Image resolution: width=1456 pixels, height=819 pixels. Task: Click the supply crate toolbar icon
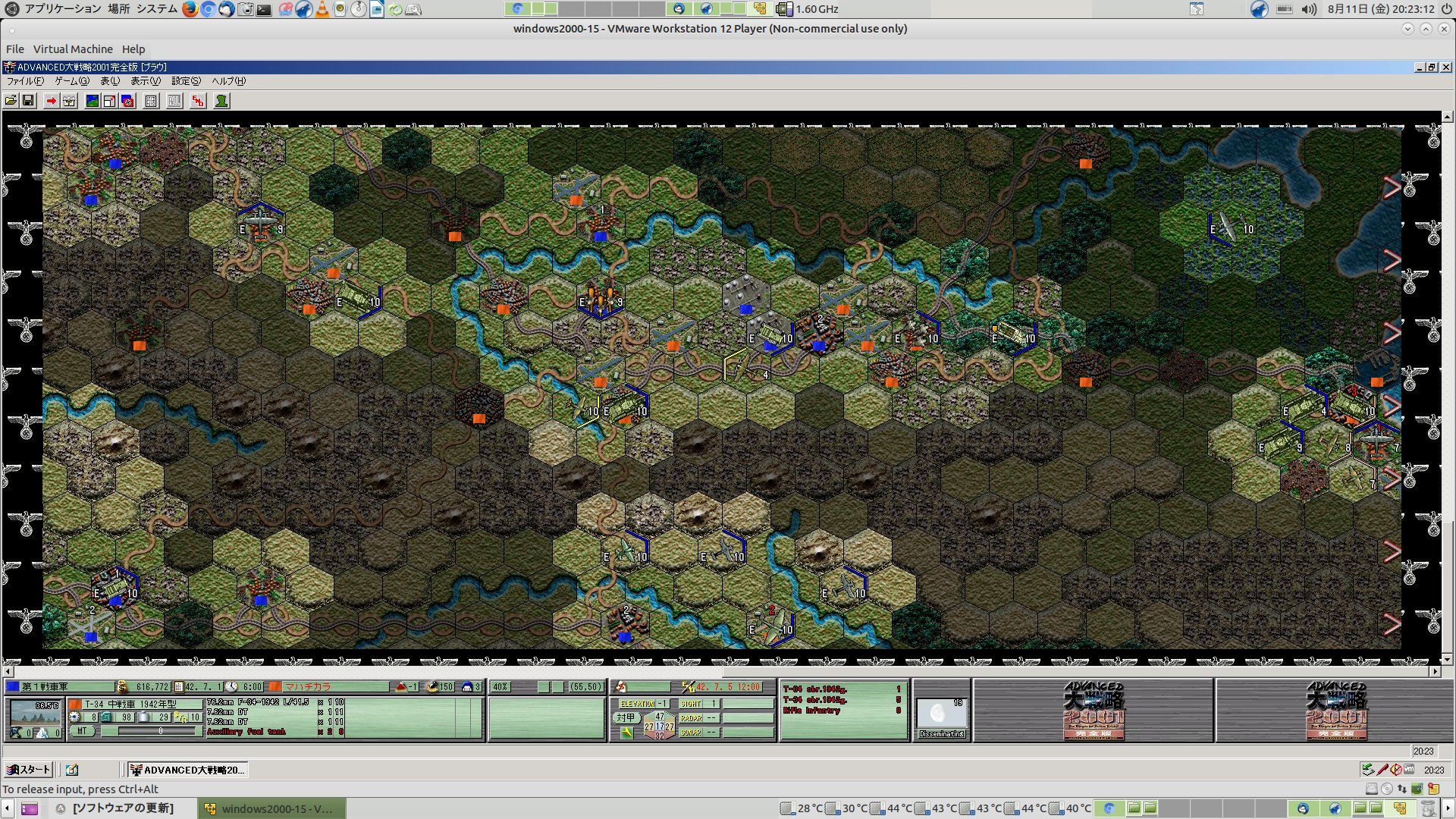pos(69,101)
